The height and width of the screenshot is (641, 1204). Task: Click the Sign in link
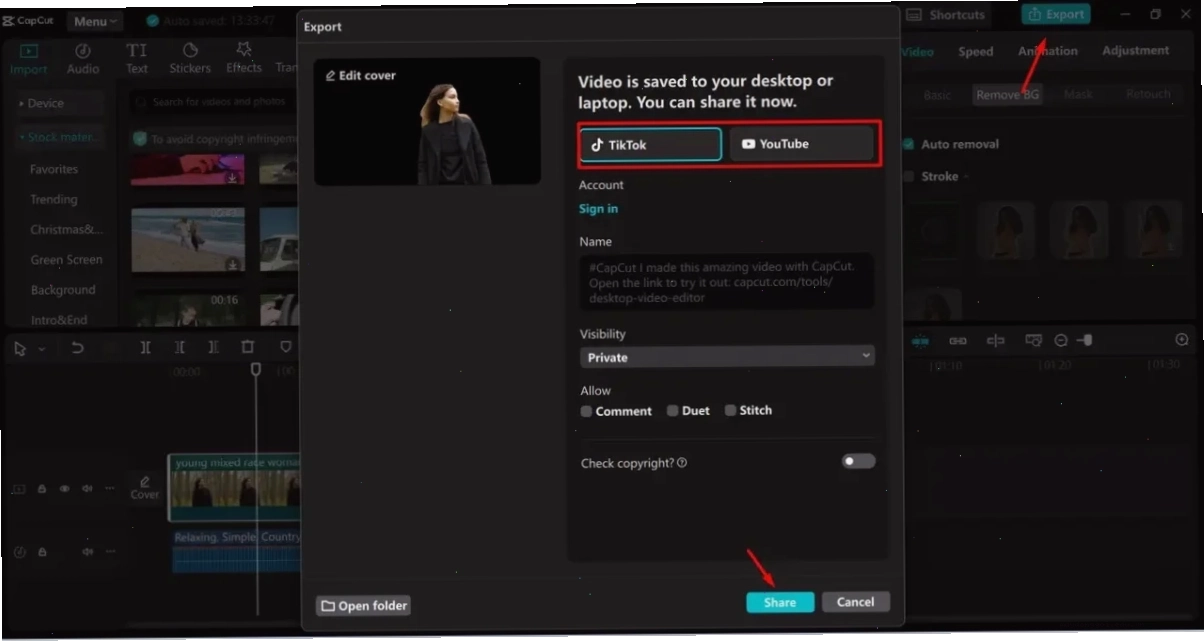(x=598, y=208)
